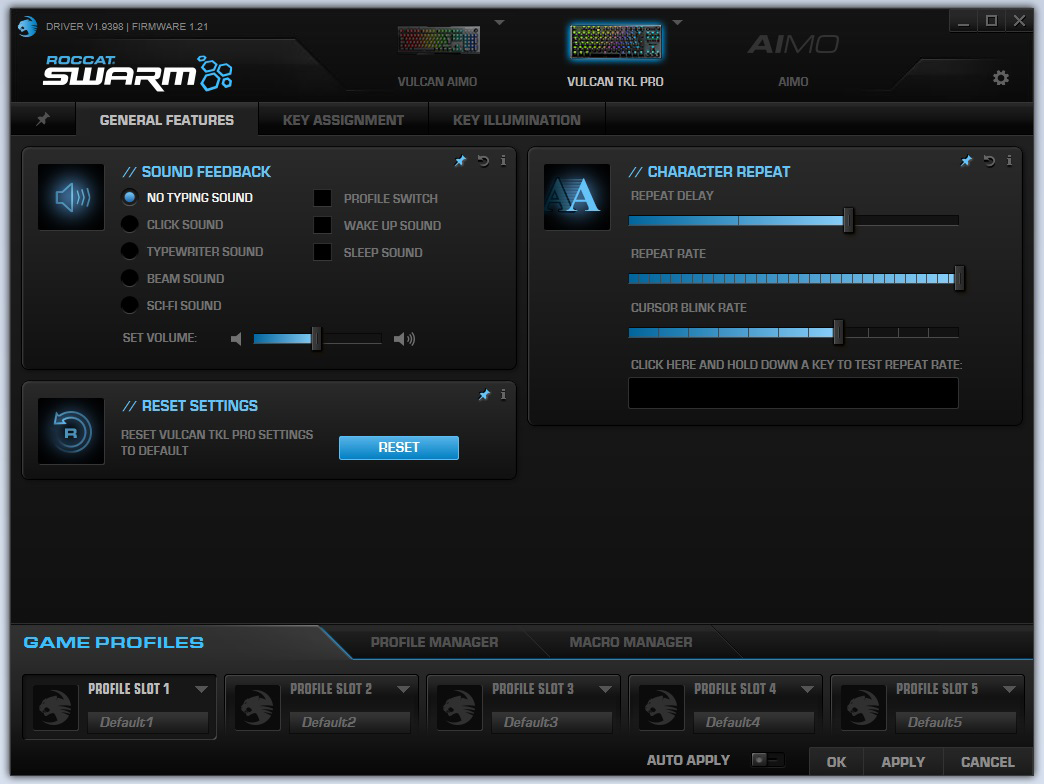The image size is (1044, 784).
Task: Open the Macro Manager tab
Action: [x=630, y=642]
